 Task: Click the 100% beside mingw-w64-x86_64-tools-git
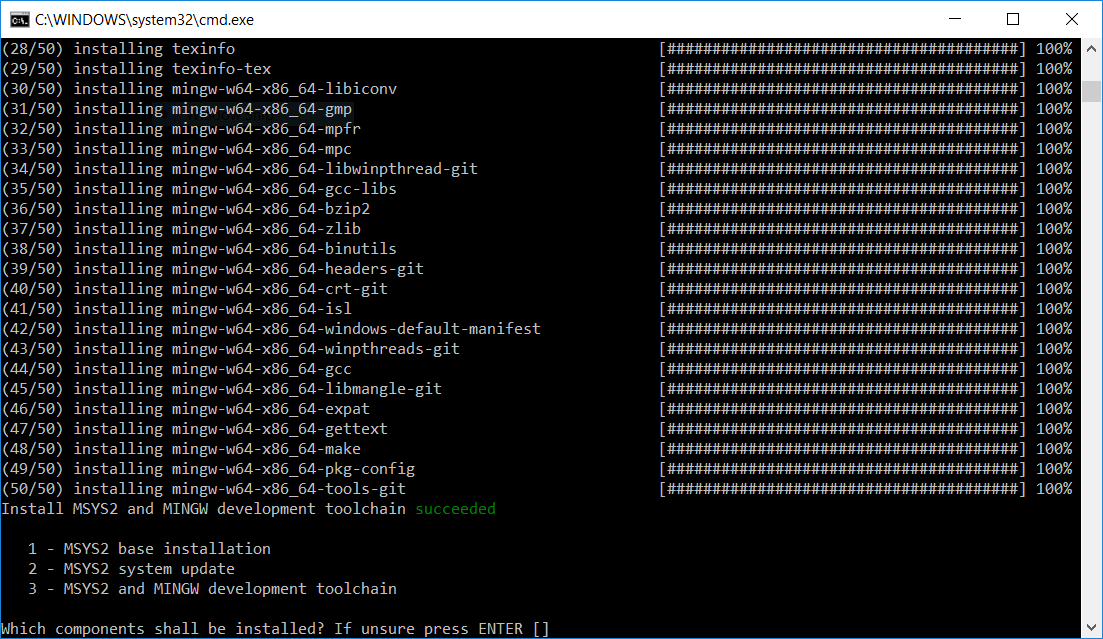(1053, 489)
